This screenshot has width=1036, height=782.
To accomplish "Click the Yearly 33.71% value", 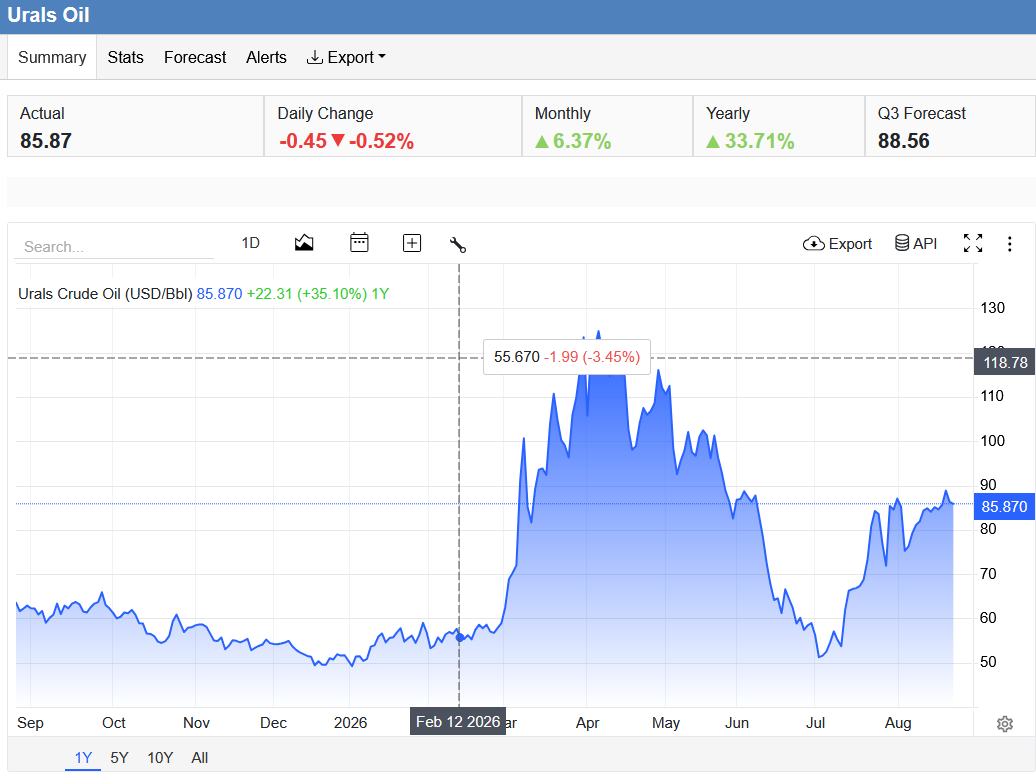I will pyautogui.click(x=759, y=141).
